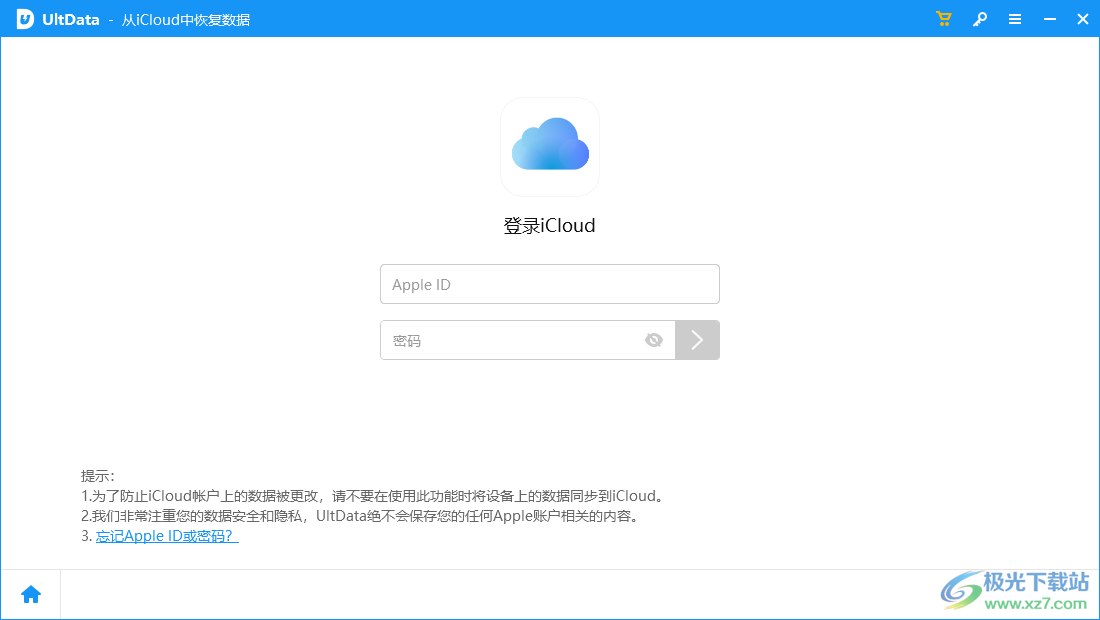Click tip line one about iCloud sync
1100x620 pixels.
(x=373, y=496)
